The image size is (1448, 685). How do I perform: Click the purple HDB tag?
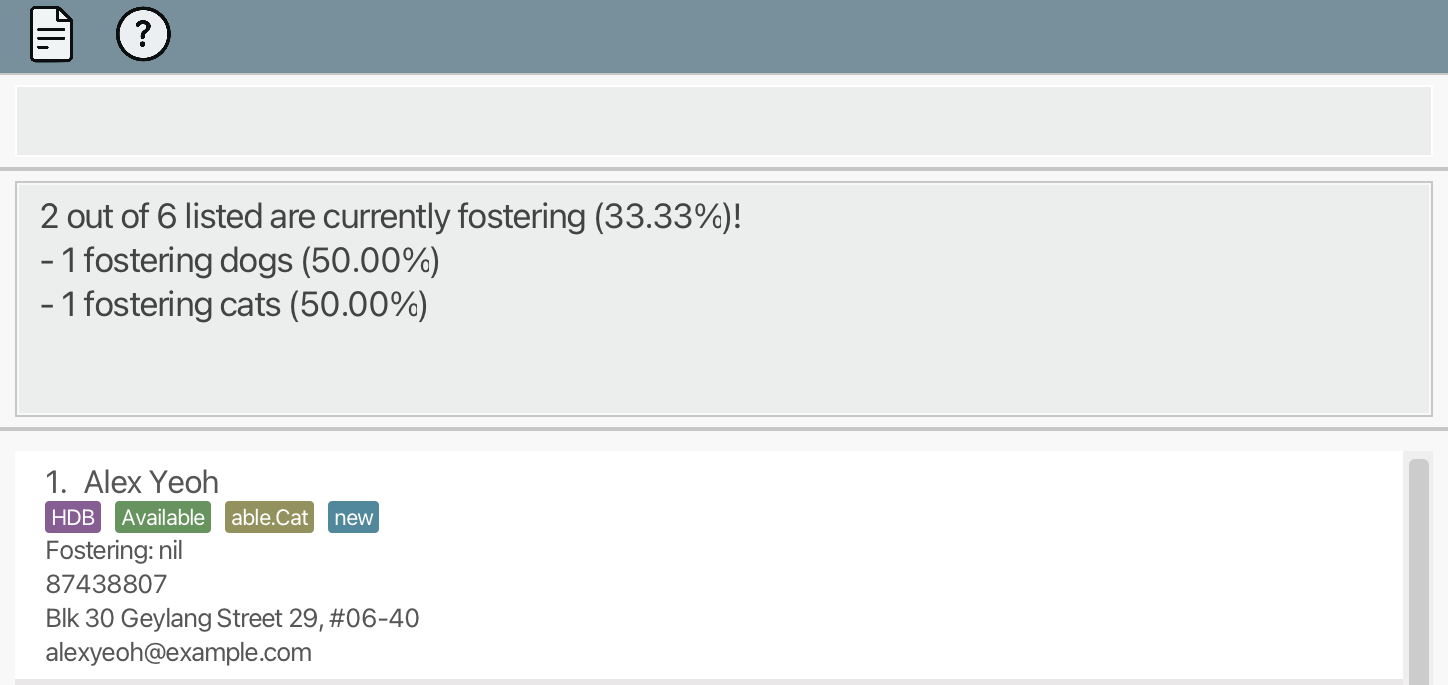coord(73,517)
